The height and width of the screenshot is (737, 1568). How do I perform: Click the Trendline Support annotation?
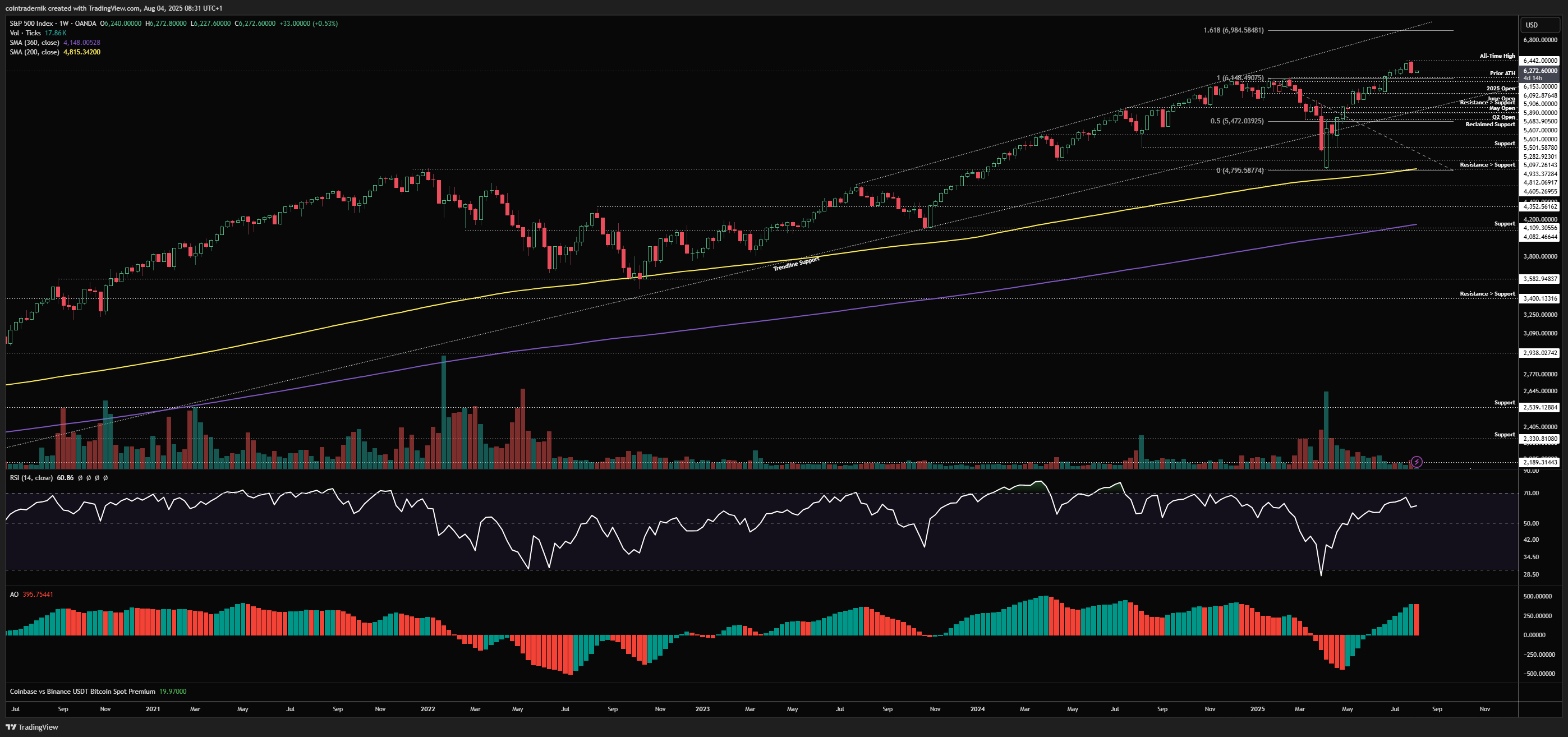(x=796, y=264)
